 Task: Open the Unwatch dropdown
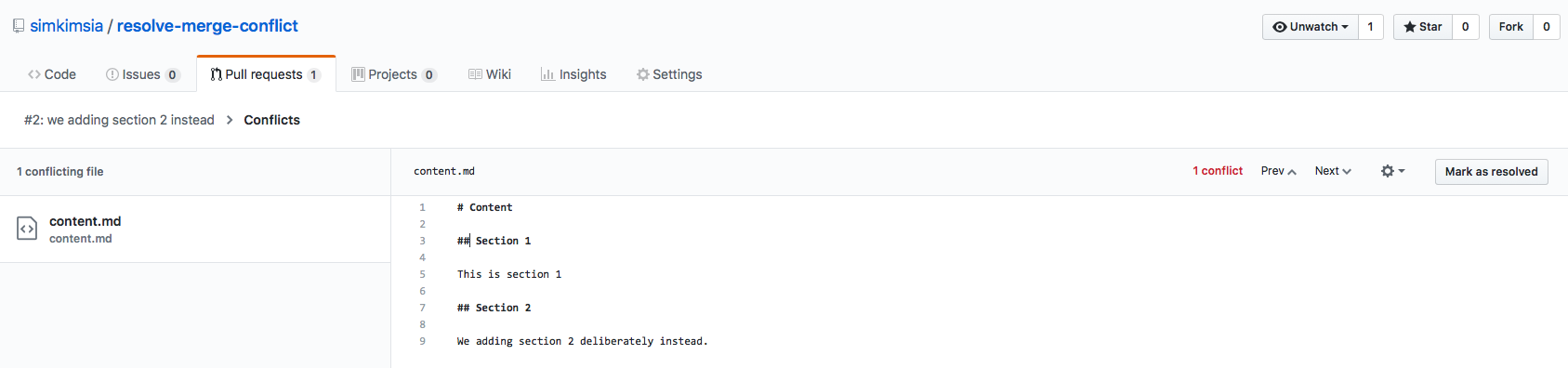click(x=1311, y=27)
